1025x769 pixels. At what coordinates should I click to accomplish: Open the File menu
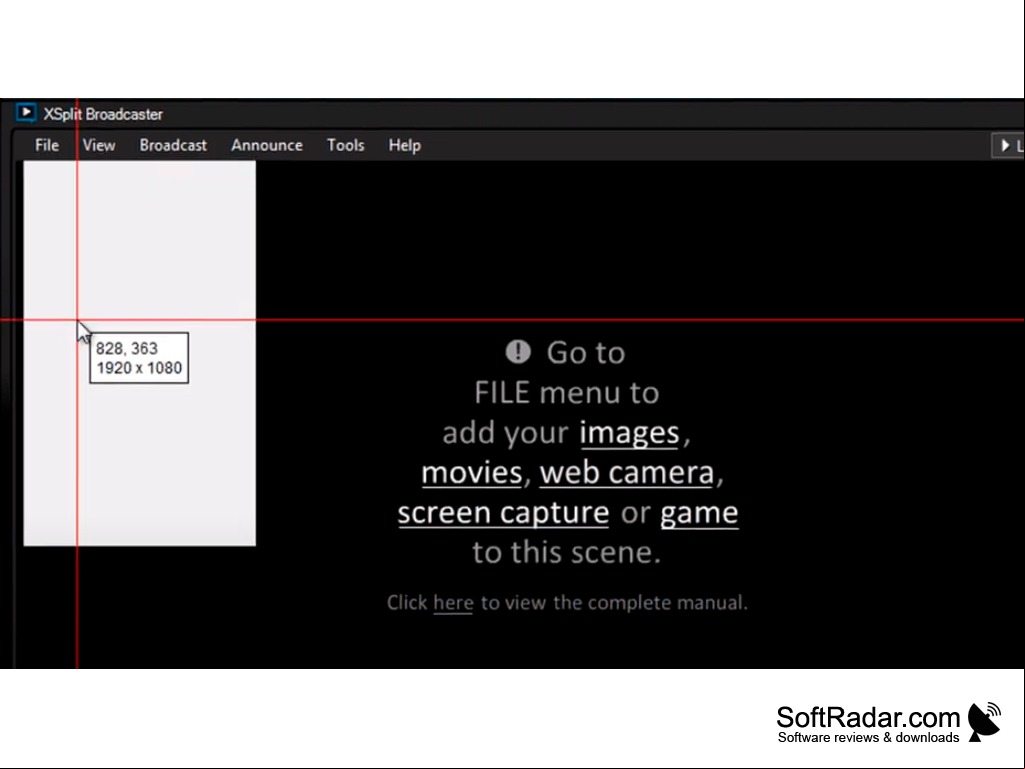tap(47, 145)
